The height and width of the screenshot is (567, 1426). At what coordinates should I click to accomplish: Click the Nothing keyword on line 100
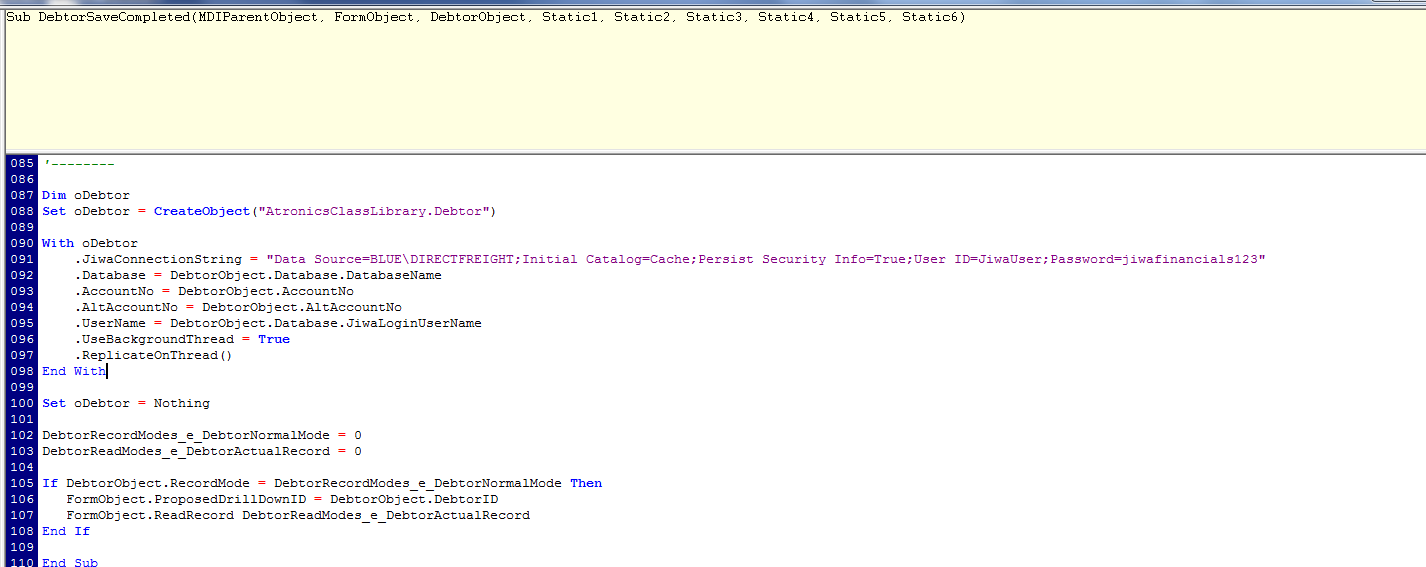(x=181, y=403)
